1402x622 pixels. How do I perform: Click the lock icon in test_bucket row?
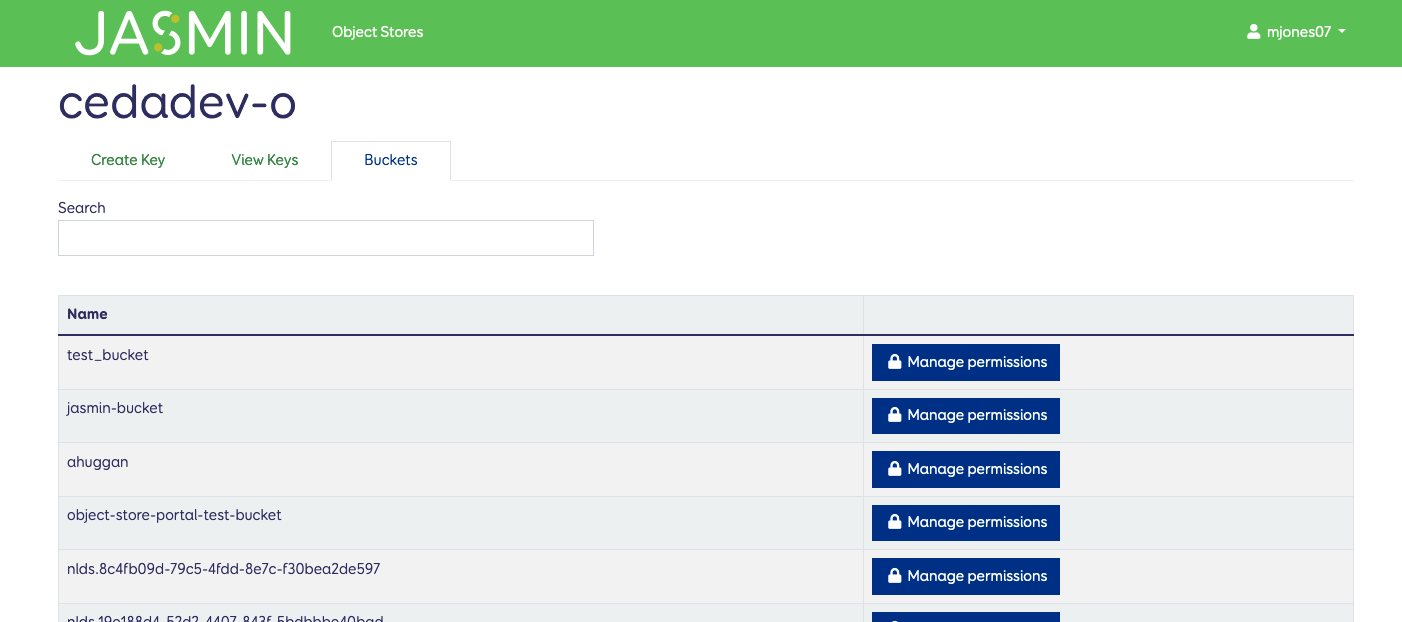click(894, 362)
